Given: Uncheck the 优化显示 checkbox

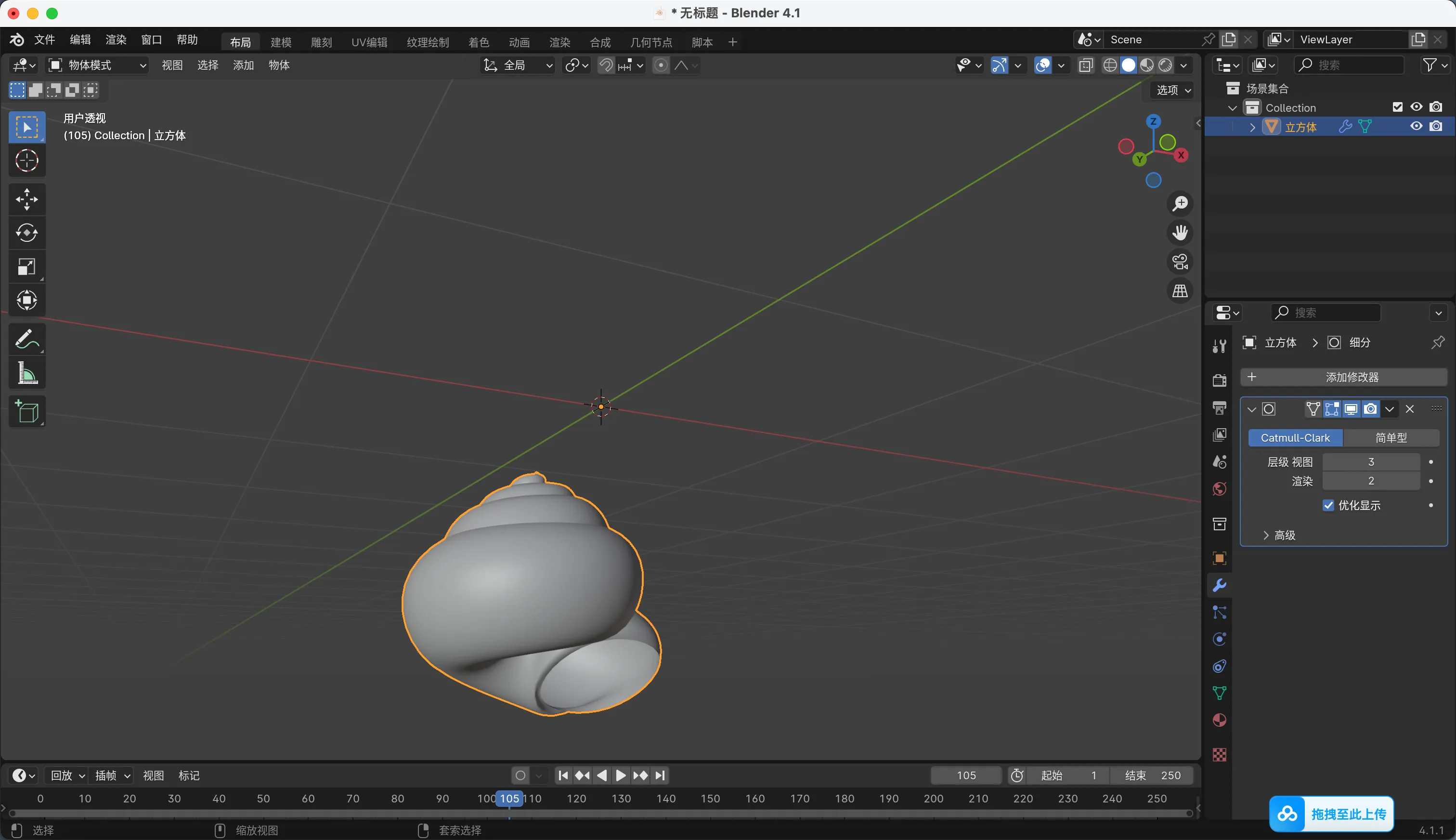Looking at the screenshot, I should 1328,505.
